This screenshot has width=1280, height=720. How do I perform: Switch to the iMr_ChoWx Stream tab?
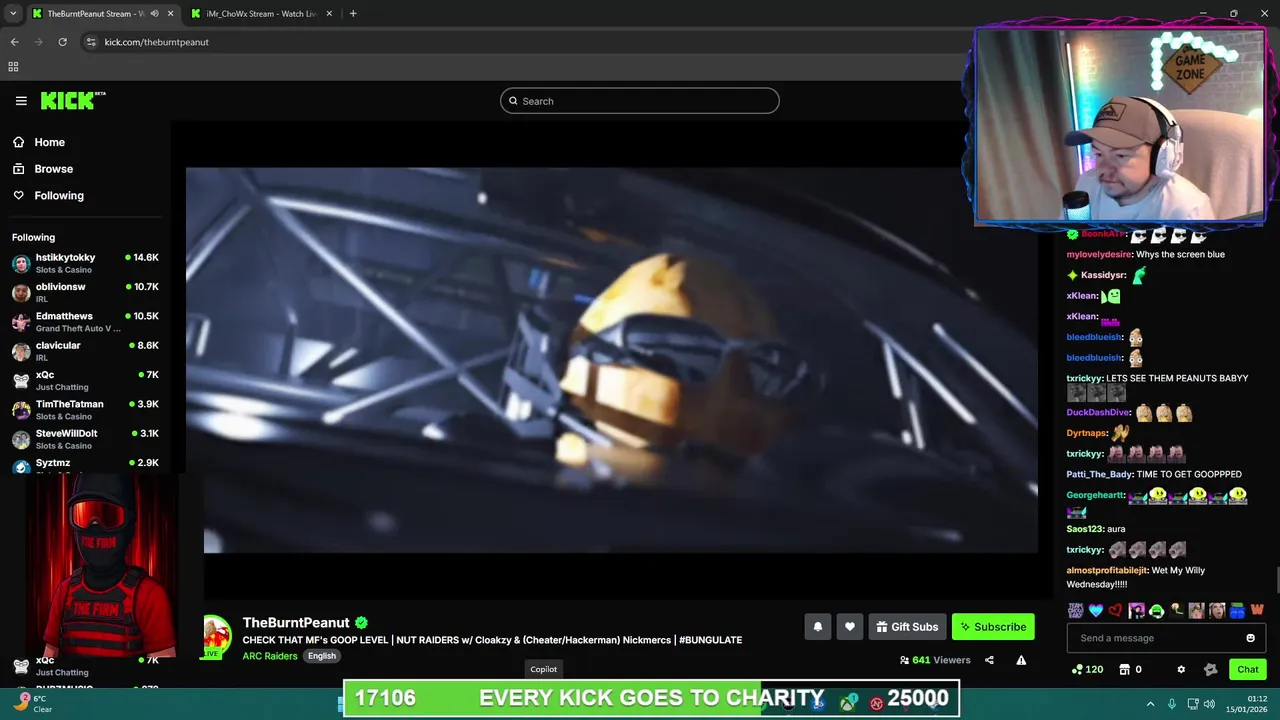(260, 14)
